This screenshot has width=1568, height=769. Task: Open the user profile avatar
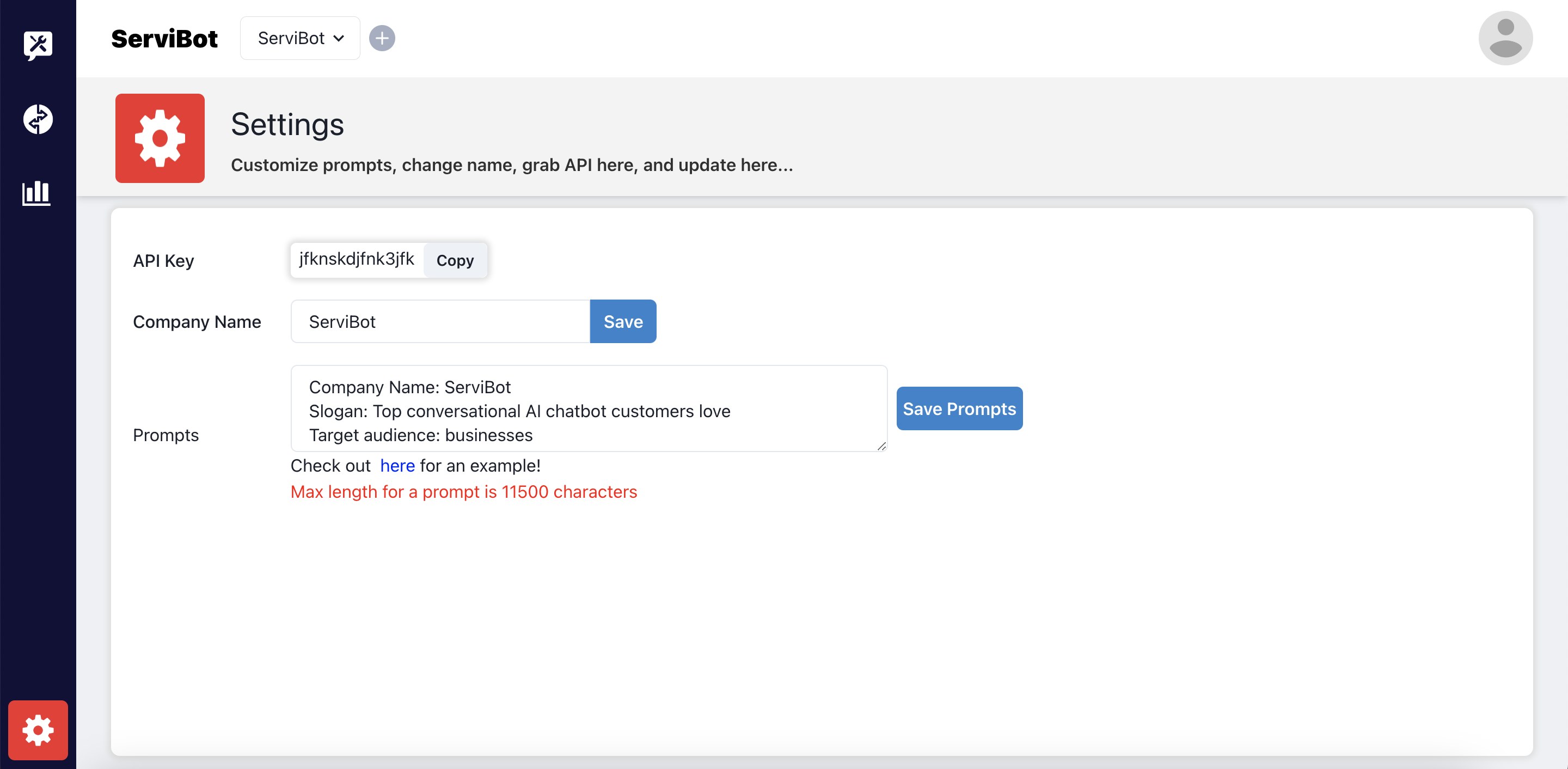pyautogui.click(x=1505, y=38)
